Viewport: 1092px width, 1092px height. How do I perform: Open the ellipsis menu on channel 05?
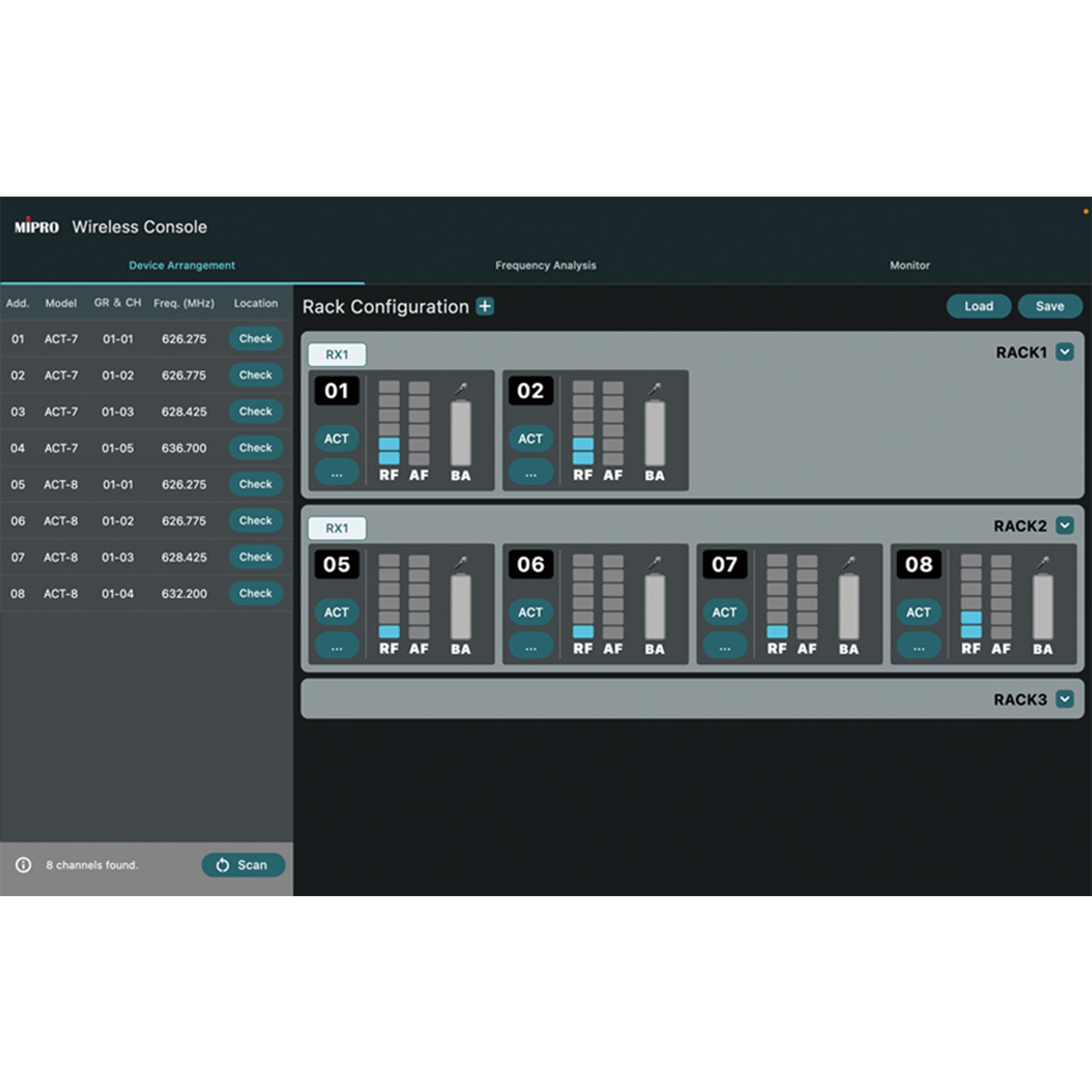(336, 646)
